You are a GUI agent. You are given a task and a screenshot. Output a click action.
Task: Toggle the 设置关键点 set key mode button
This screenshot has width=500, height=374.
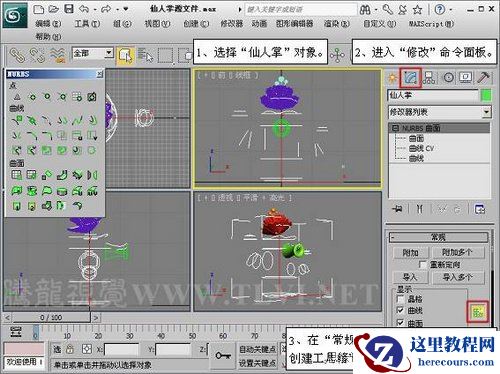click(x=257, y=363)
